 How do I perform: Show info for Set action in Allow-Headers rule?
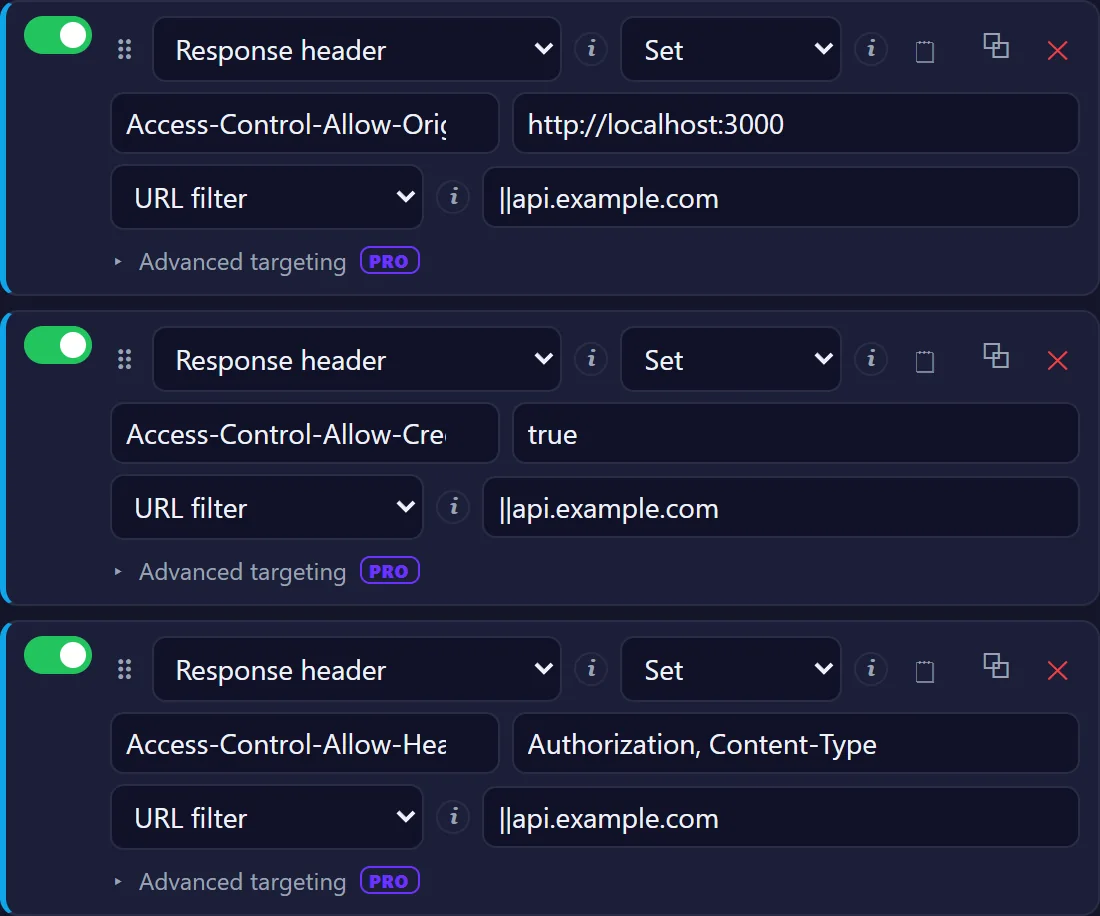coord(871,668)
